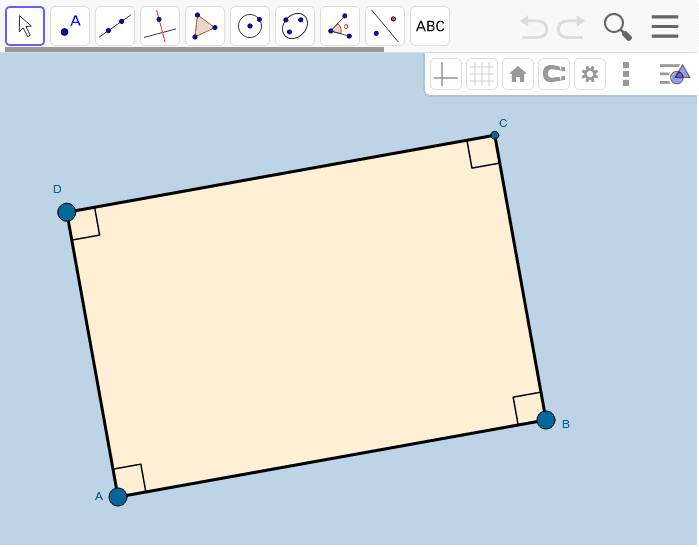This screenshot has height=547, width=699.
Task: Select the rectangle ABCD interior
Action: (x=306, y=316)
